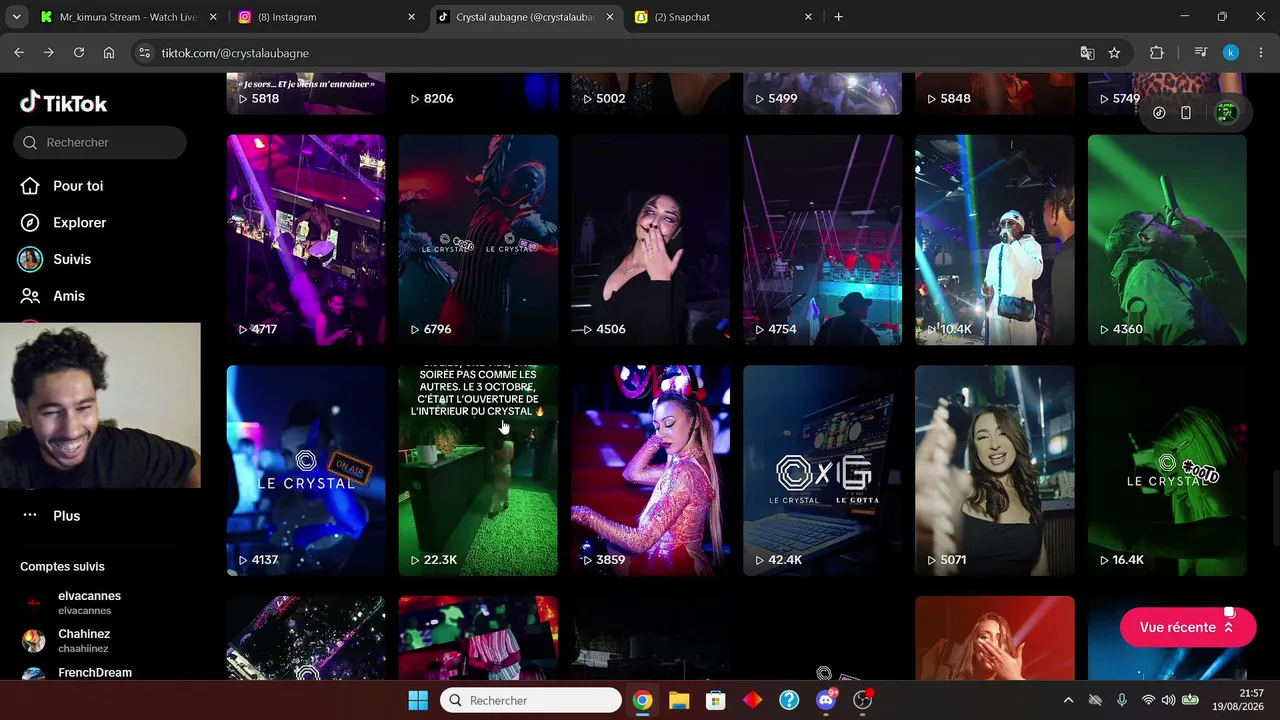Open the video with 4506 views
The width and height of the screenshot is (1280, 720).
click(651, 240)
